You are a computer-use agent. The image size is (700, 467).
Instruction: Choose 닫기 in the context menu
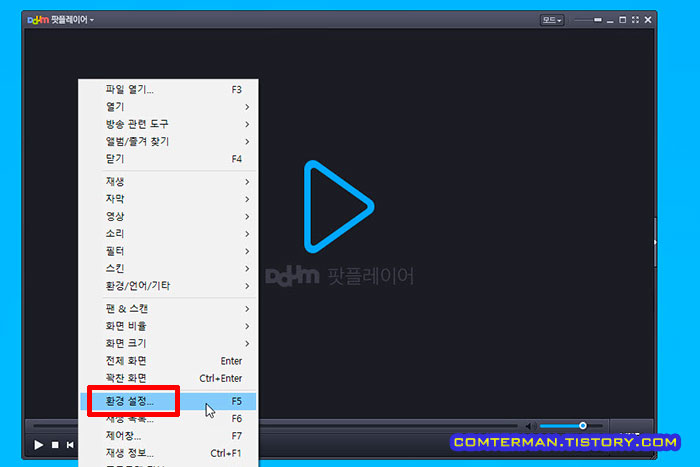pos(168,159)
